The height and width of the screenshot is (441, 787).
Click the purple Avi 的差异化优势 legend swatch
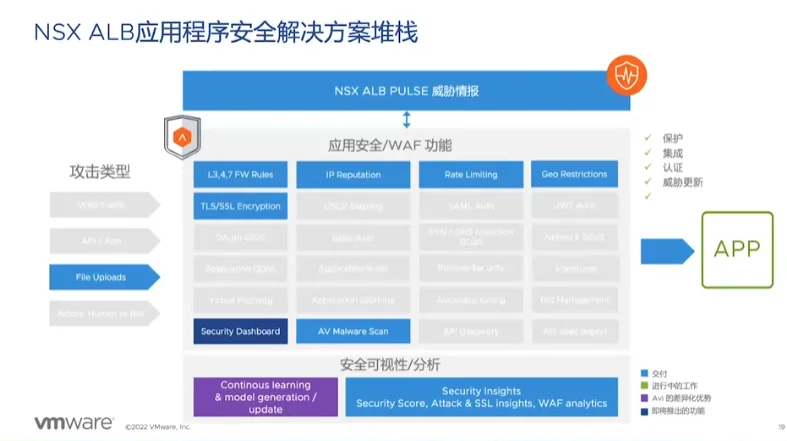[x=644, y=398]
